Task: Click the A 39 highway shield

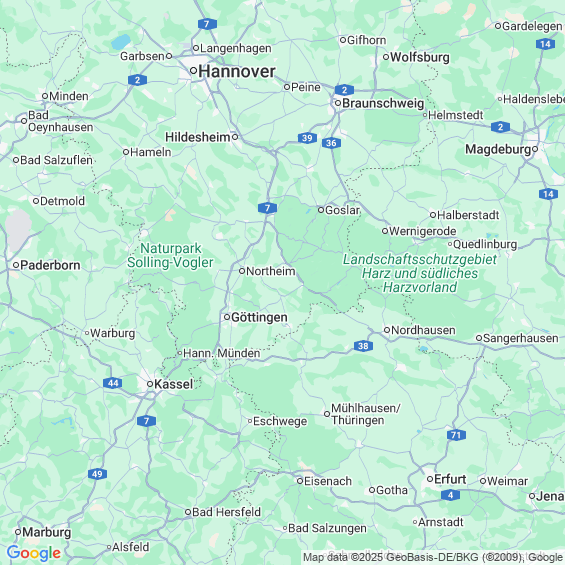Action: tap(307, 138)
